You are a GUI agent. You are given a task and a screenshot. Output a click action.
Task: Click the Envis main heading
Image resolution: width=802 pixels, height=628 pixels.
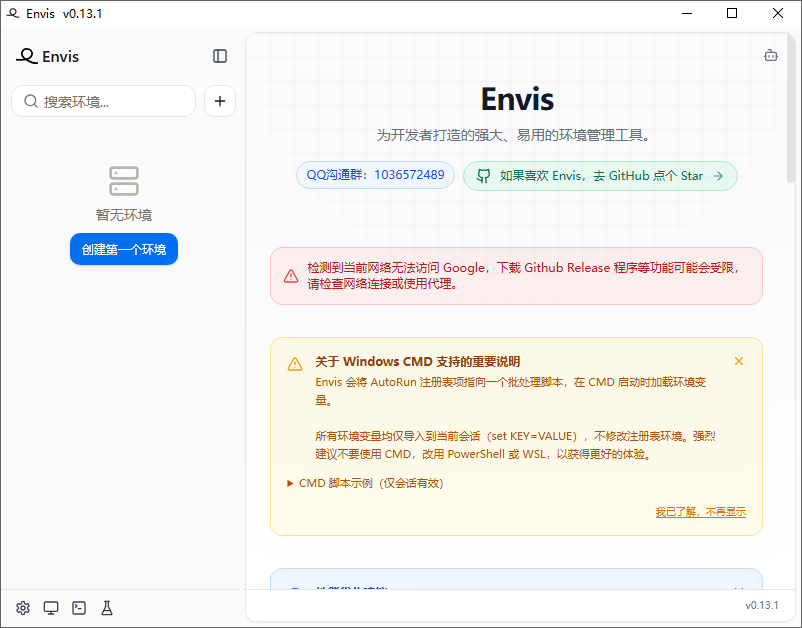tap(517, 99)
